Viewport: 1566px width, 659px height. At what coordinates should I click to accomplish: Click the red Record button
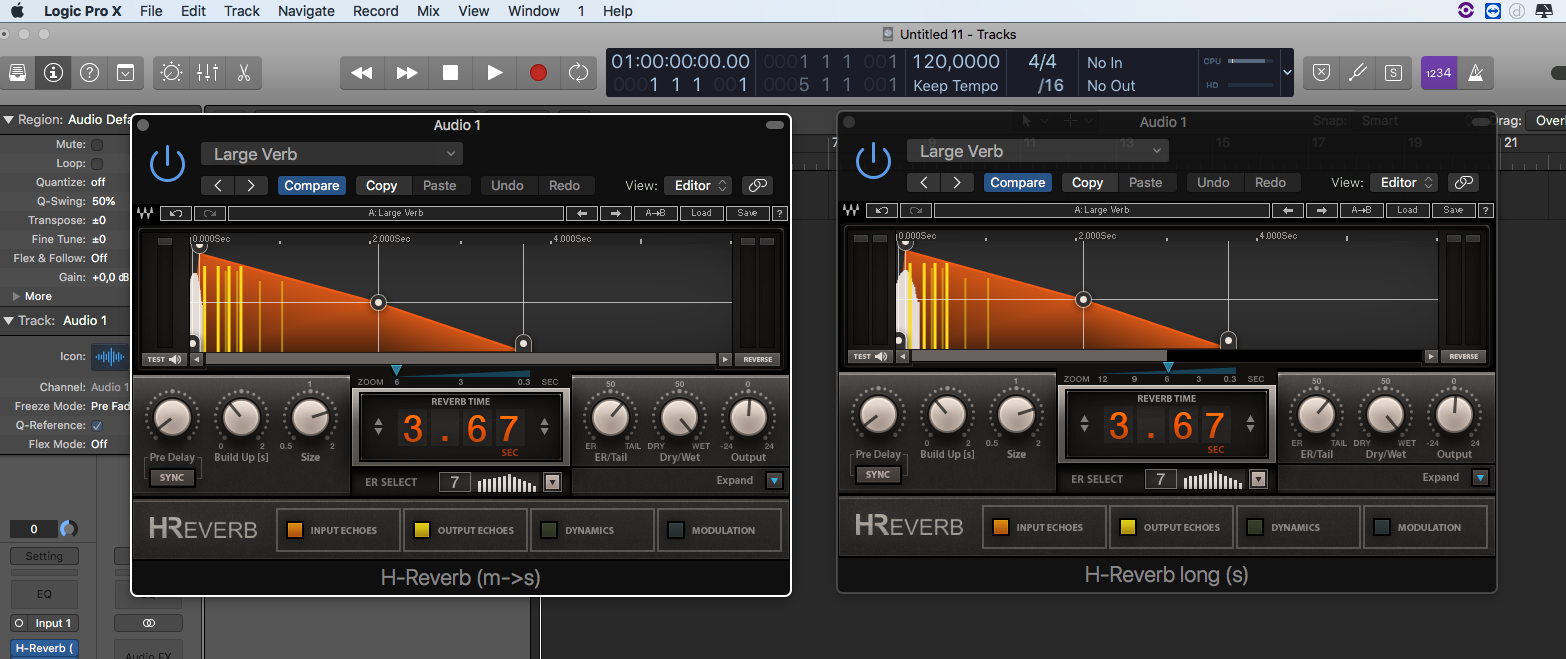[538, 73]
